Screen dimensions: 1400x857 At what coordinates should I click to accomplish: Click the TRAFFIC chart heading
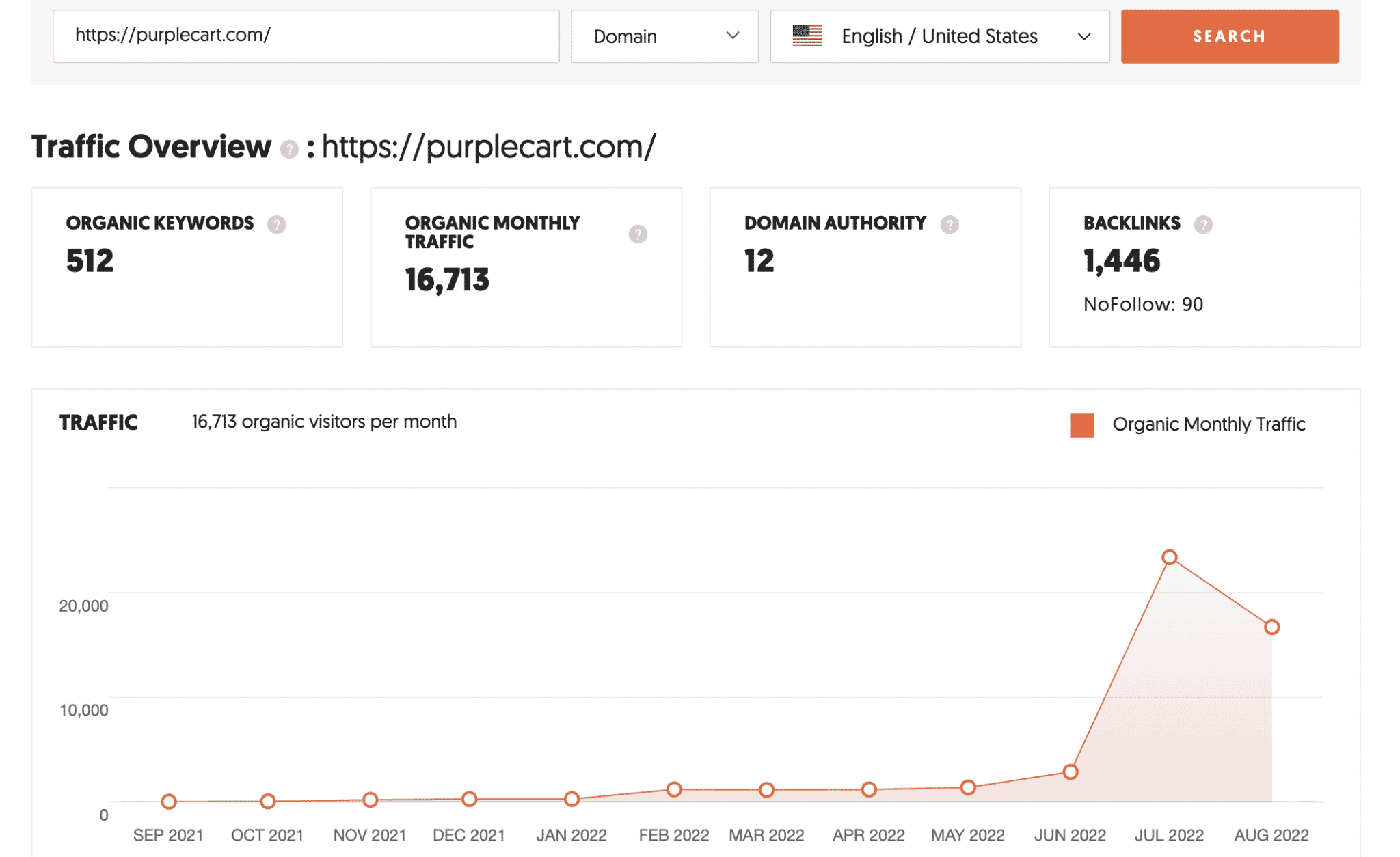pyautogui.click(x=98, y=423)
